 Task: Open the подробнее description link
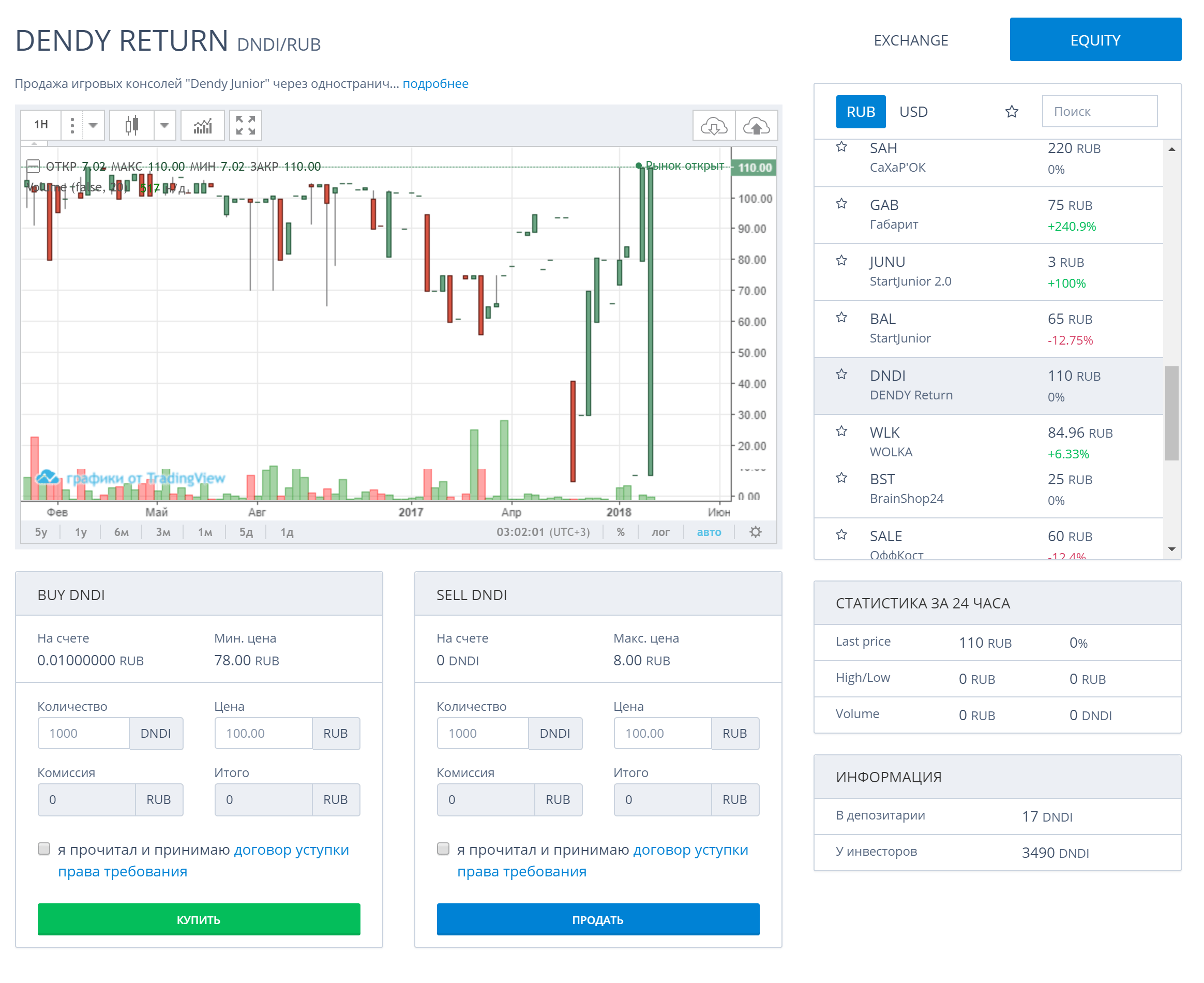coord(436,84)
